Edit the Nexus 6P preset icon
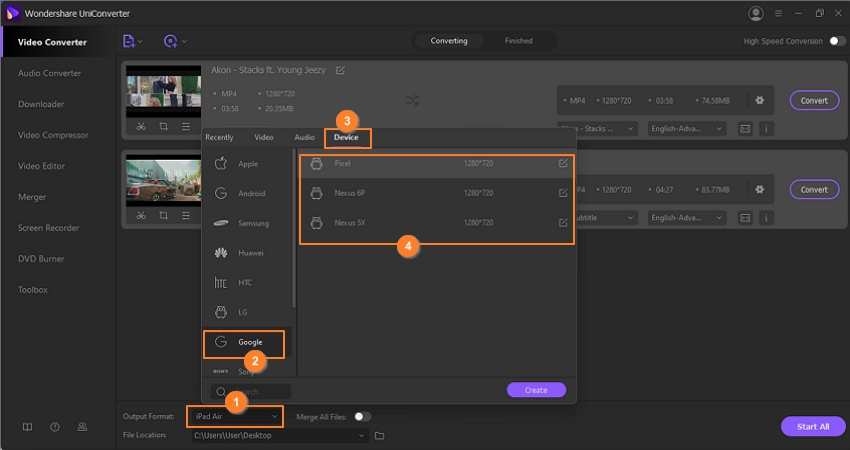 563,193
